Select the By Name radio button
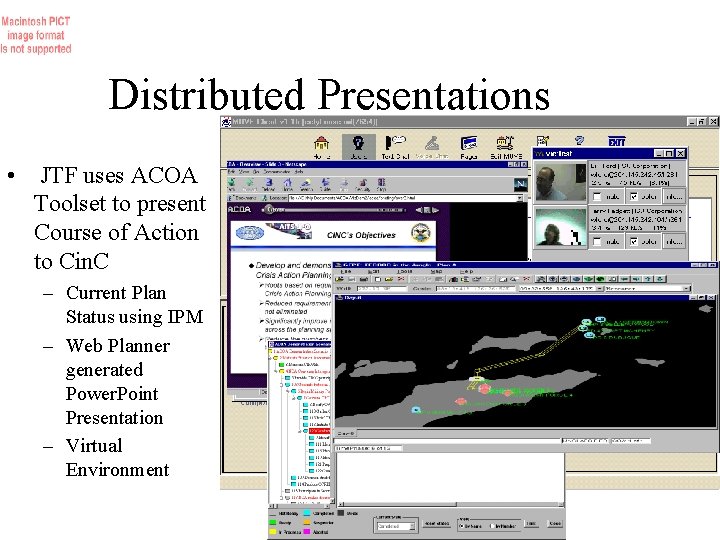The width and height of the screenshot is (720, 540). (x=462, y=526)
